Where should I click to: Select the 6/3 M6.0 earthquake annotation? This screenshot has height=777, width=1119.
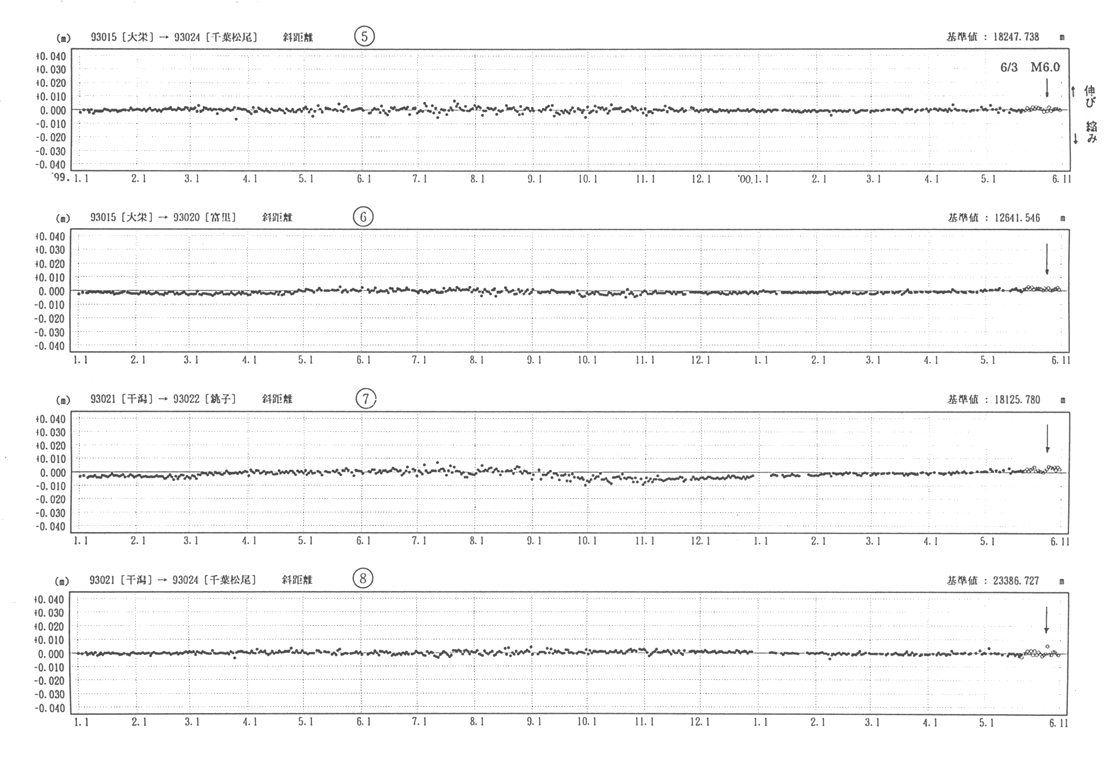(x=1029, y=66)
